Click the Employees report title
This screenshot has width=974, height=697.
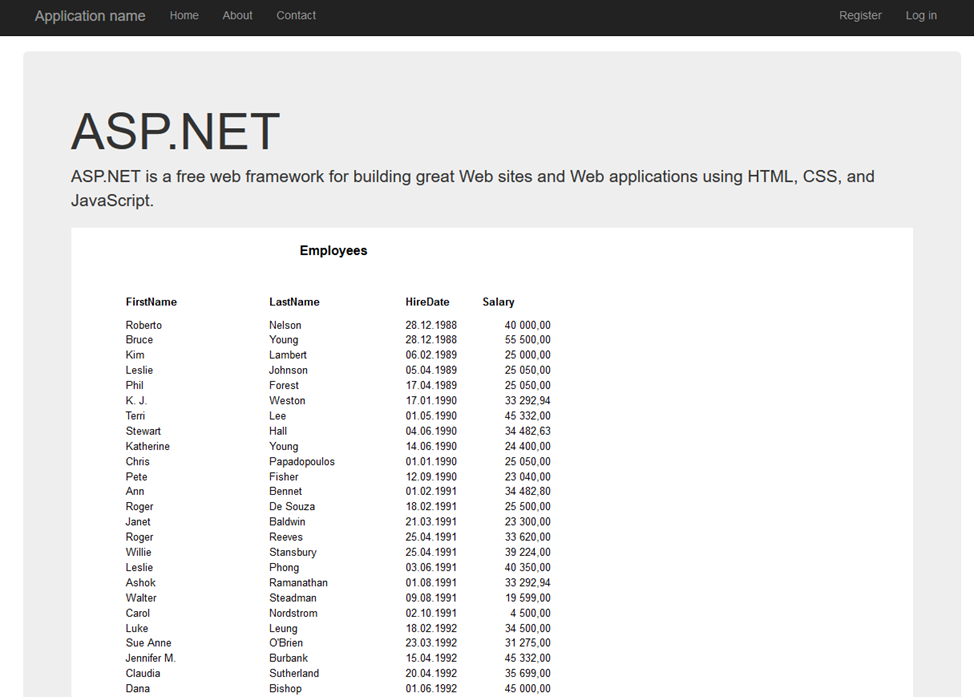click(334, 250)
